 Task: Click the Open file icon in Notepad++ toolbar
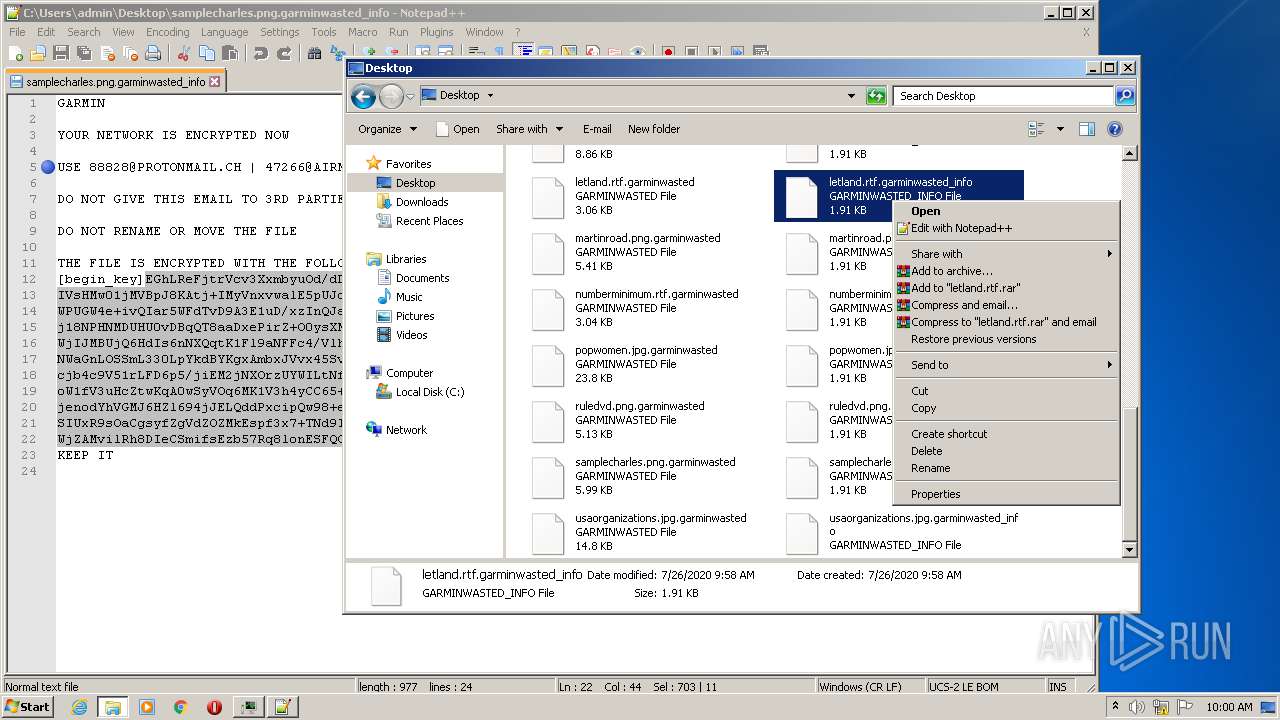pyautogui.click(x=38, y=53)
